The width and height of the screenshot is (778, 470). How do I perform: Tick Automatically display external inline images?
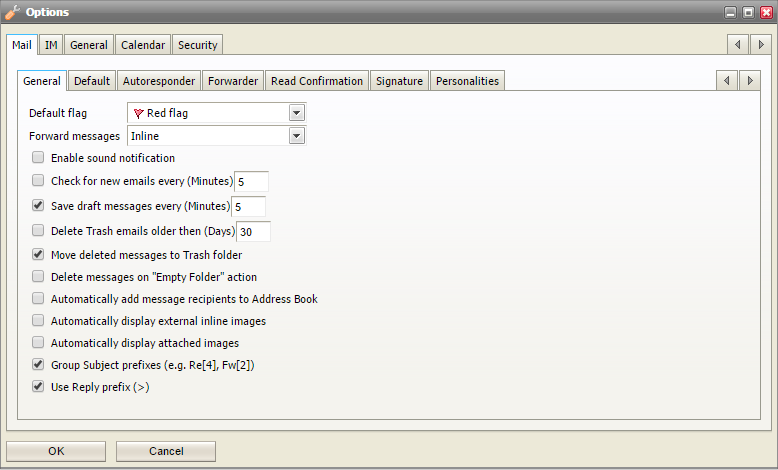(x=38, y=320)
